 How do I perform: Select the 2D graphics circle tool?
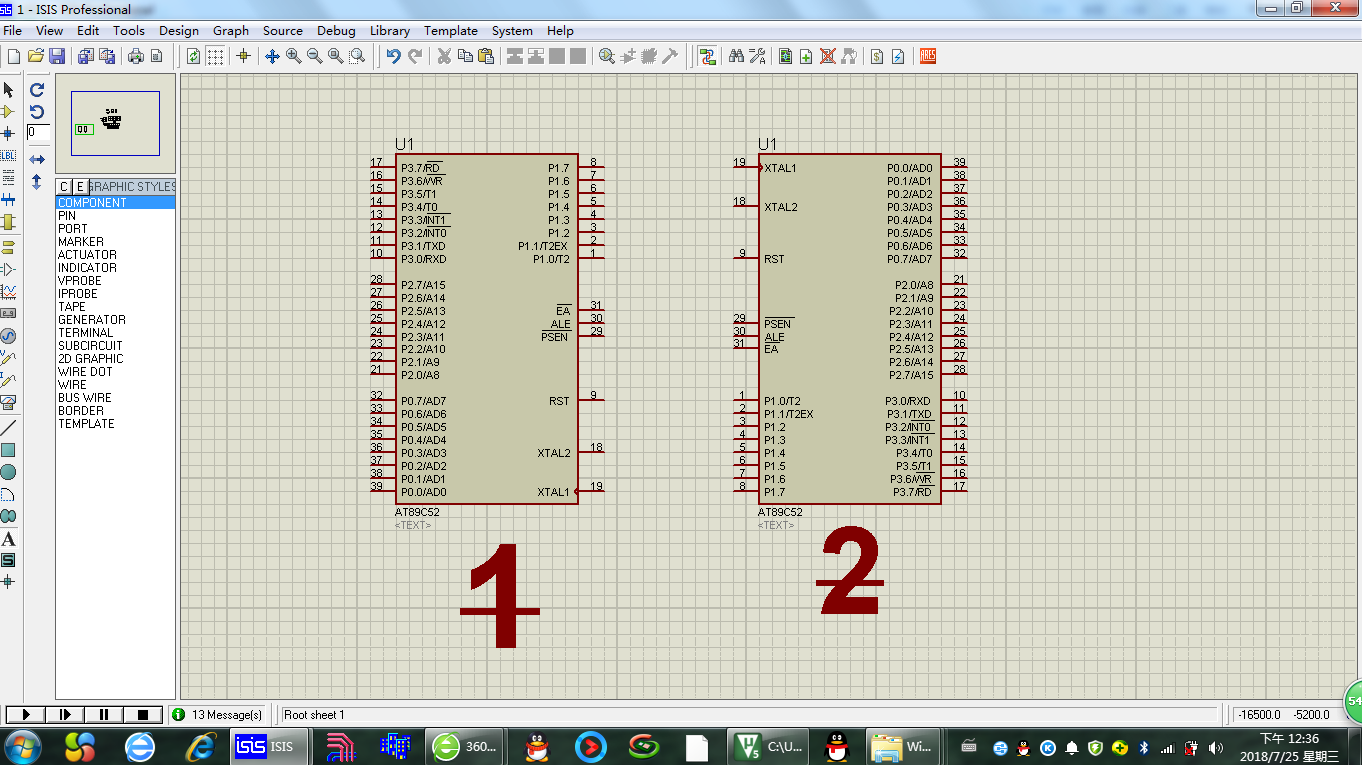point(8,472)
